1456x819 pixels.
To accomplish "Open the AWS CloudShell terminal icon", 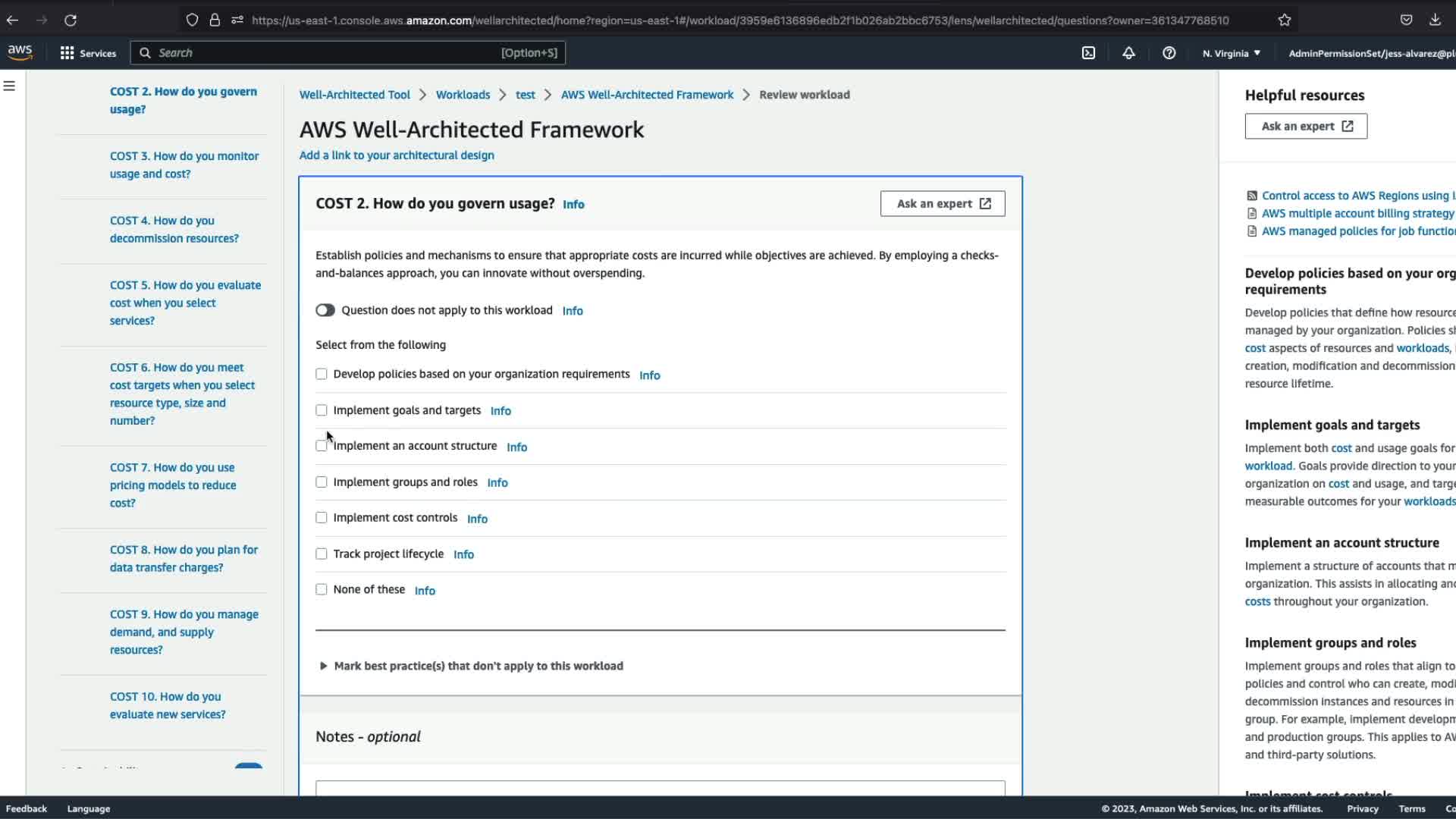I will click(1088, 53).
